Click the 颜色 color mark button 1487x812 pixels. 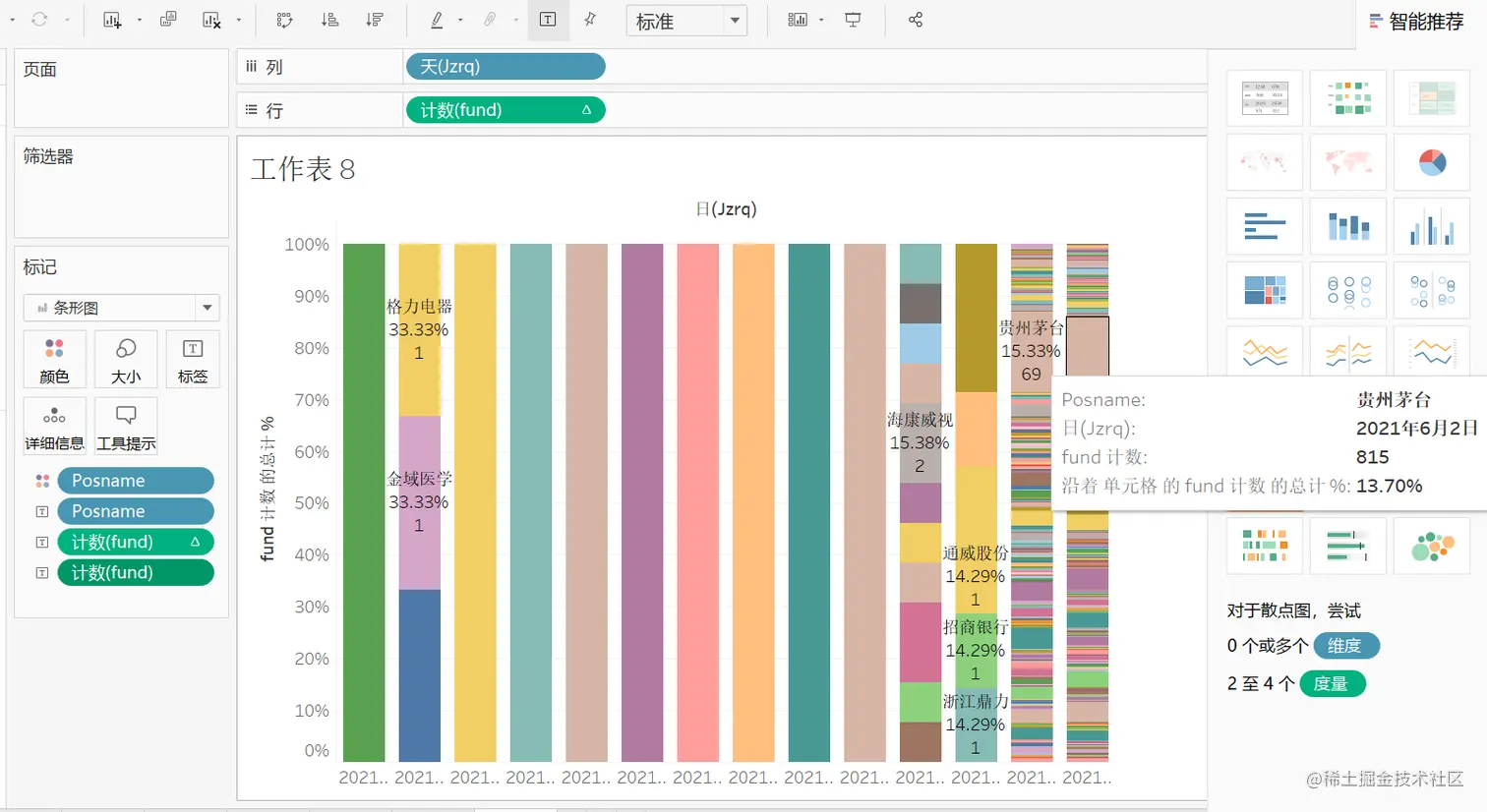[x=54, y=360]
